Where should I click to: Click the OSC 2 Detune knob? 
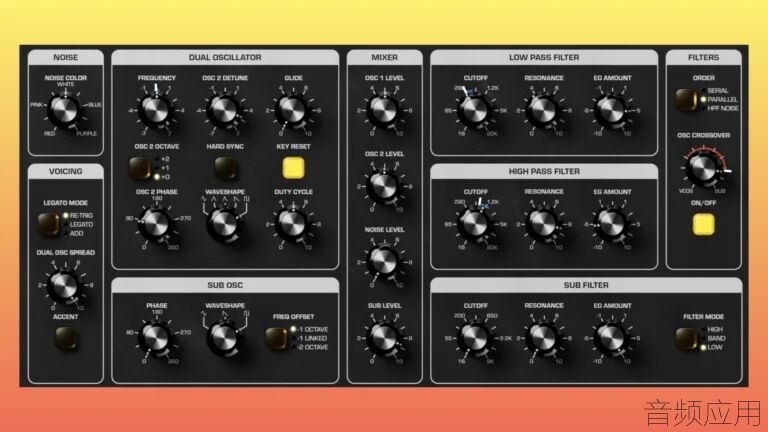(x=224, y=110)
